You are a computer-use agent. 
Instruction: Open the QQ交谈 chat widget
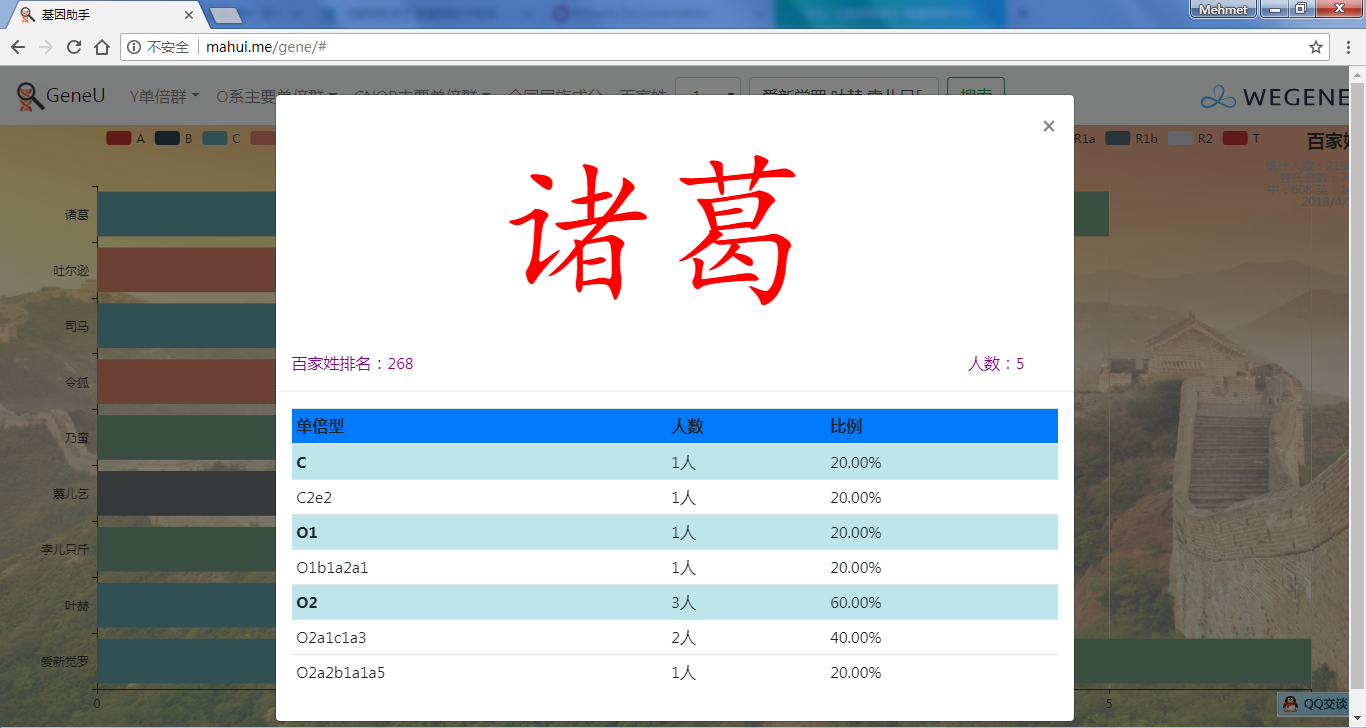click(x=1316, y=704)
